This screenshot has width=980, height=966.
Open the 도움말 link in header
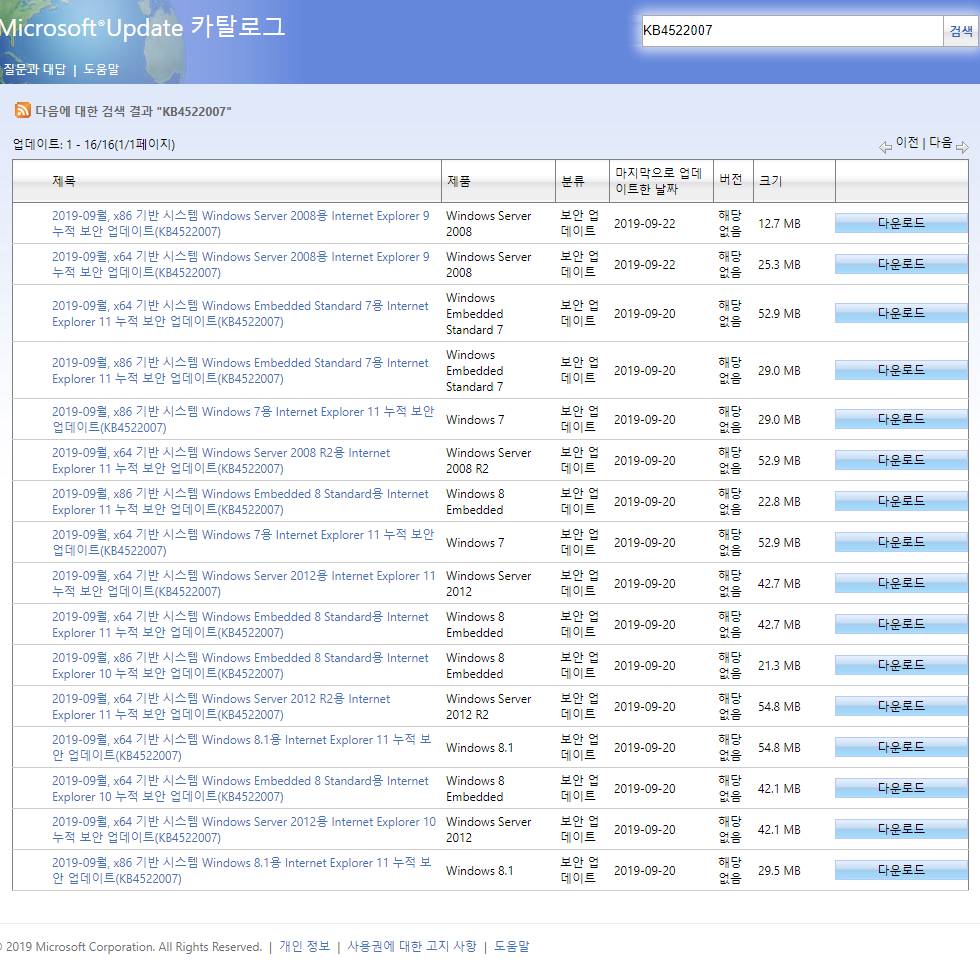[x=101, y=69]
